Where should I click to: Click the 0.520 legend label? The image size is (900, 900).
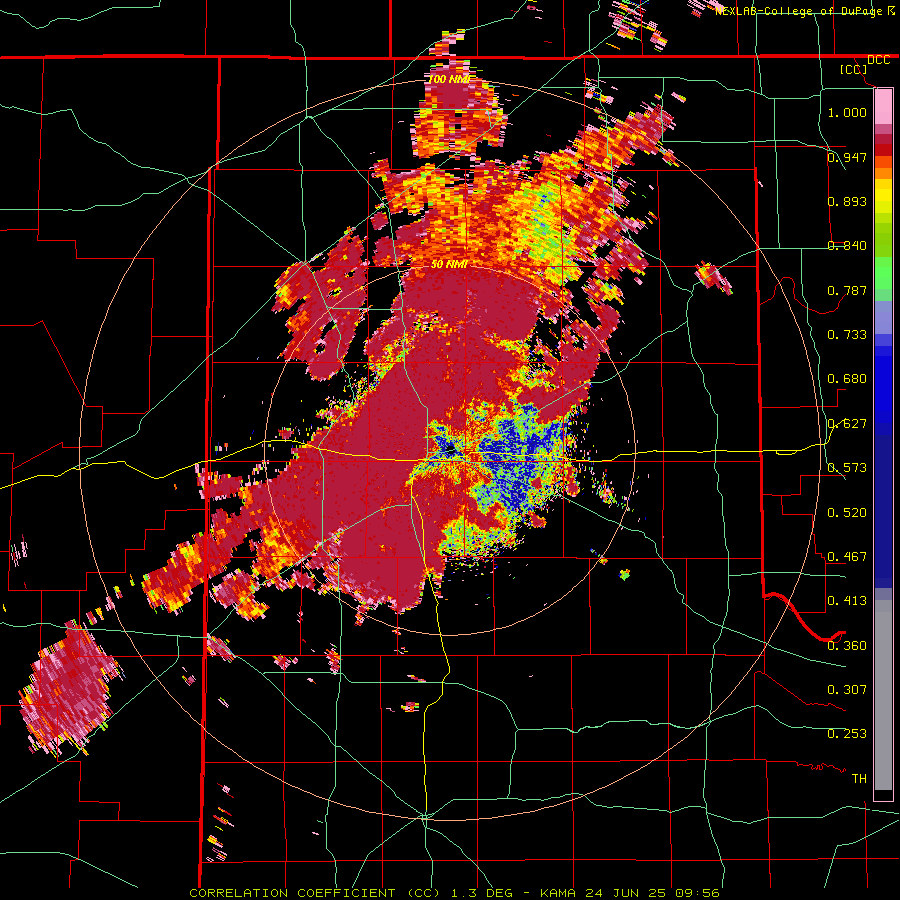click(847, 513)
